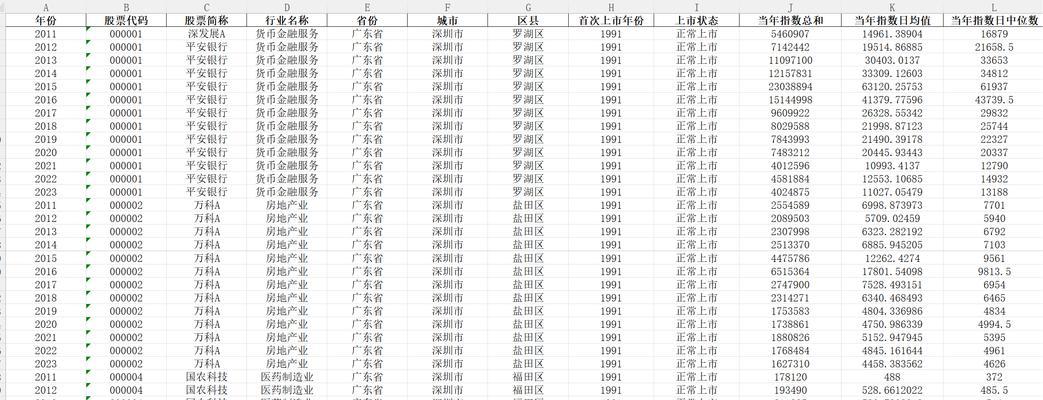1043x400 pixels.
Task: Click the cell showing 528.6612022
Action: (892, 390)
